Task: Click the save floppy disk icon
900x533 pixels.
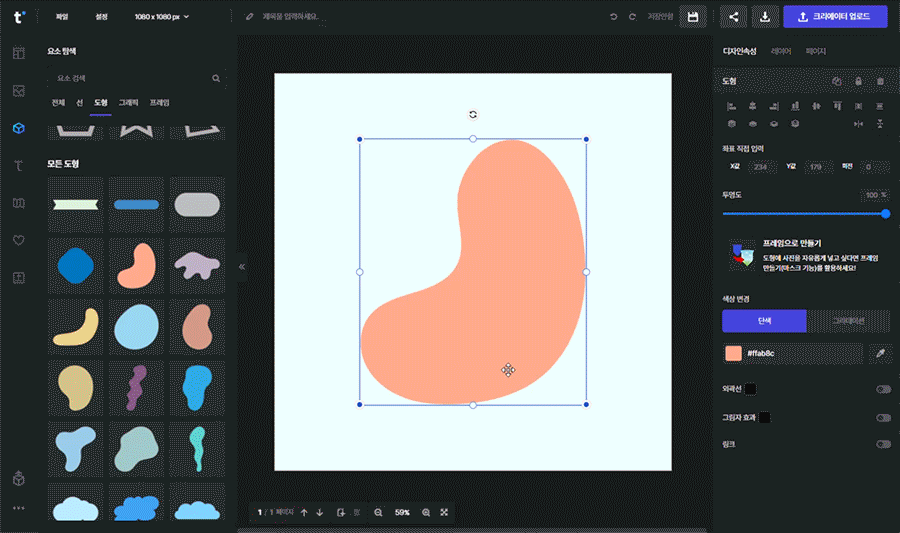Action: coord(691,17)
